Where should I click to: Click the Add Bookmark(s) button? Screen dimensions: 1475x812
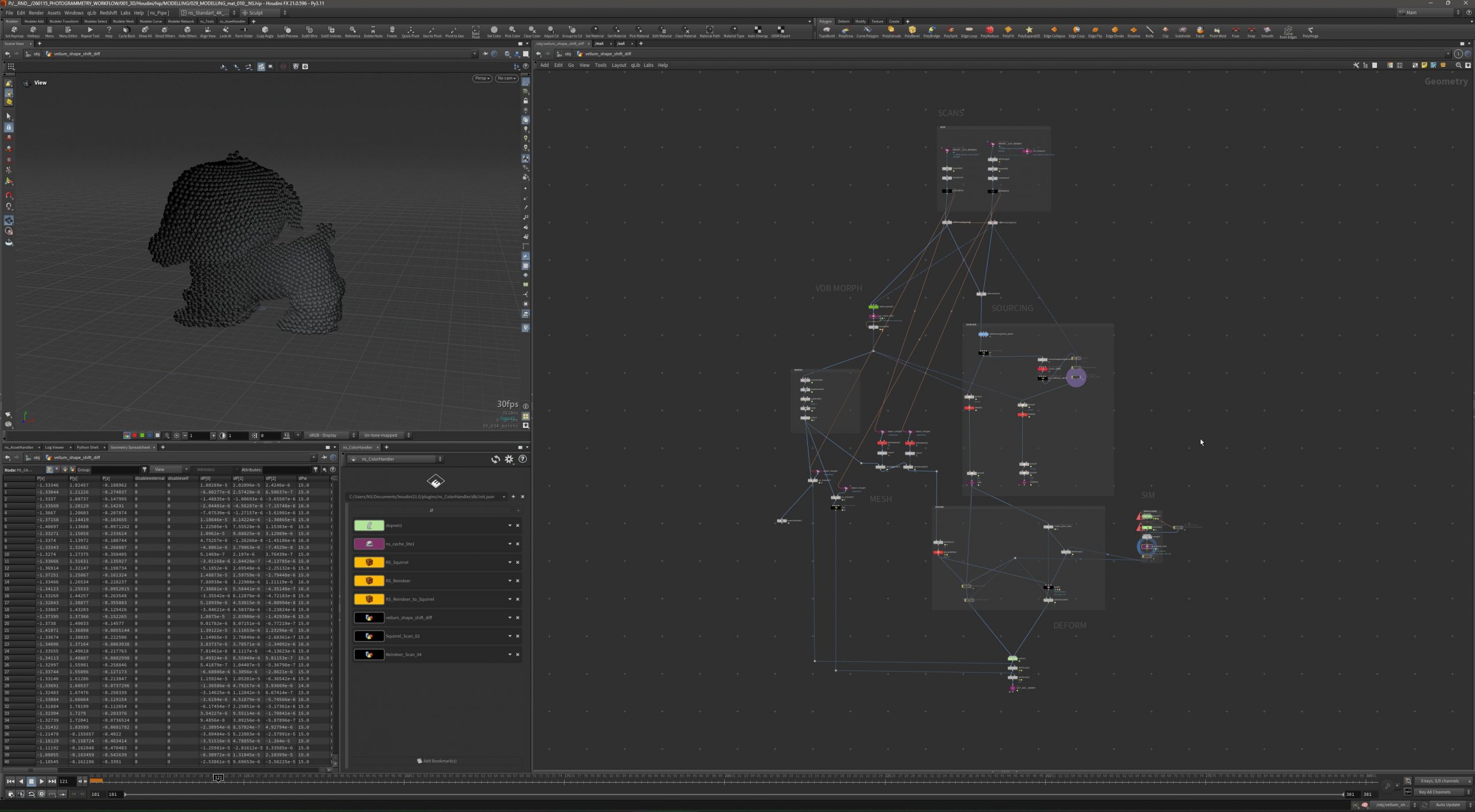coord(437,761)
